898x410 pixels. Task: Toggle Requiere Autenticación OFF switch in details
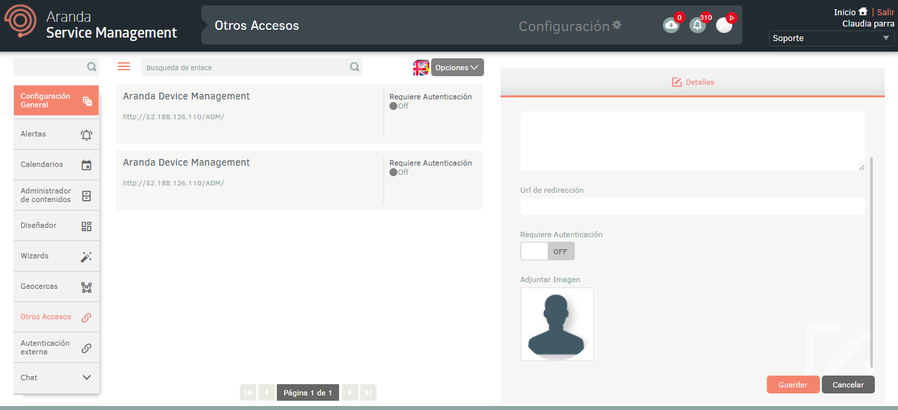point(548,251)
